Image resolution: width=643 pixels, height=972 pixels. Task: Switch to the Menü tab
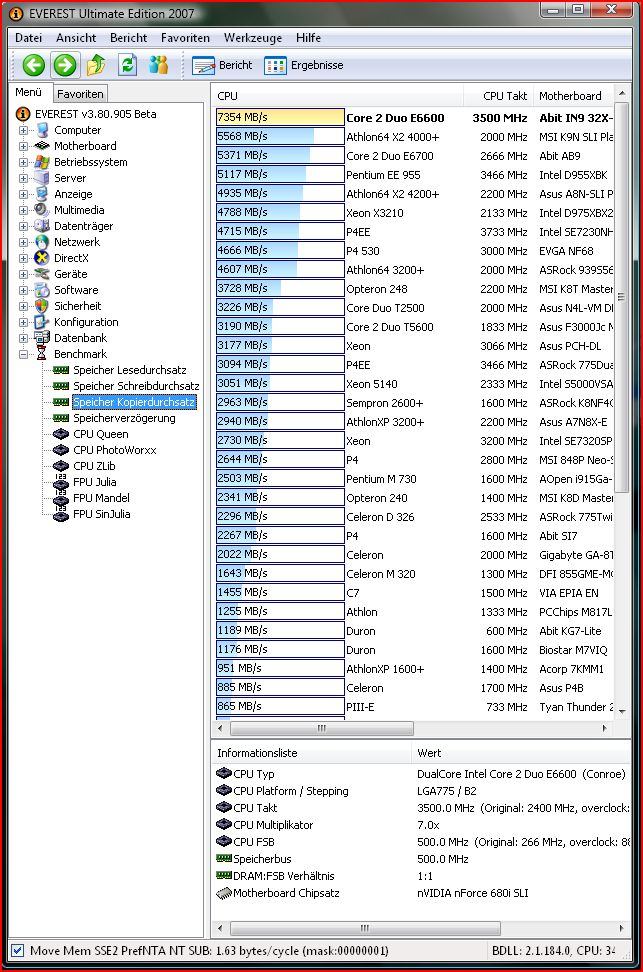(29, 92)
